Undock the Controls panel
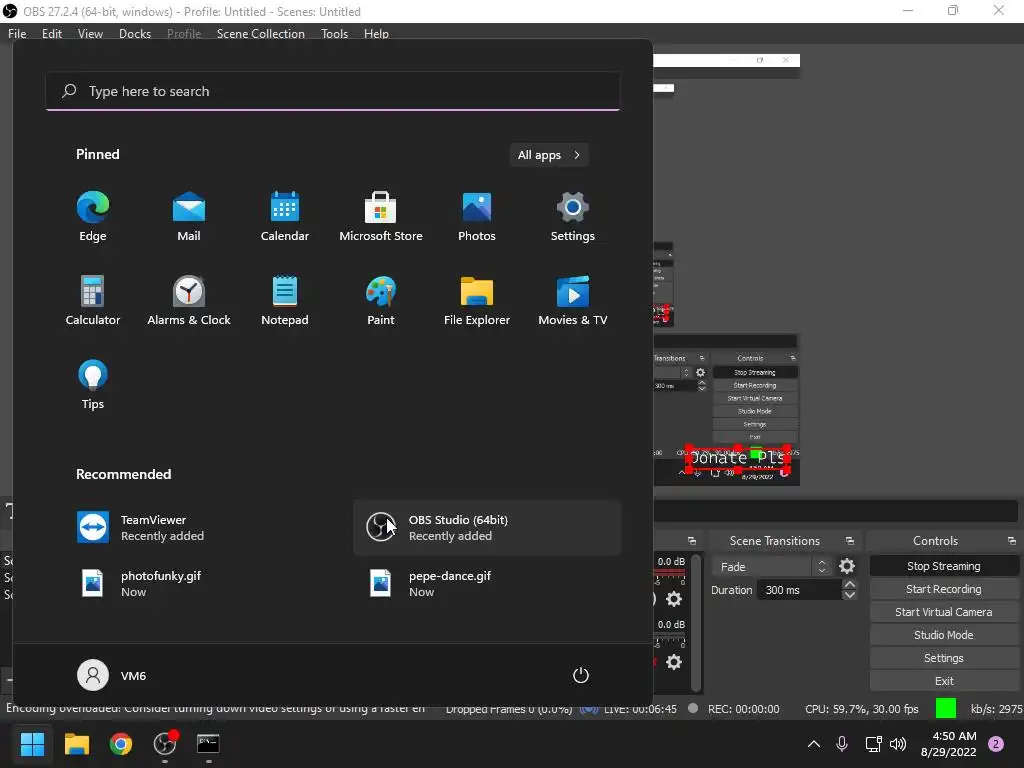Image resolution: width=1024 pixels, height=768 pixels. 1012,541
